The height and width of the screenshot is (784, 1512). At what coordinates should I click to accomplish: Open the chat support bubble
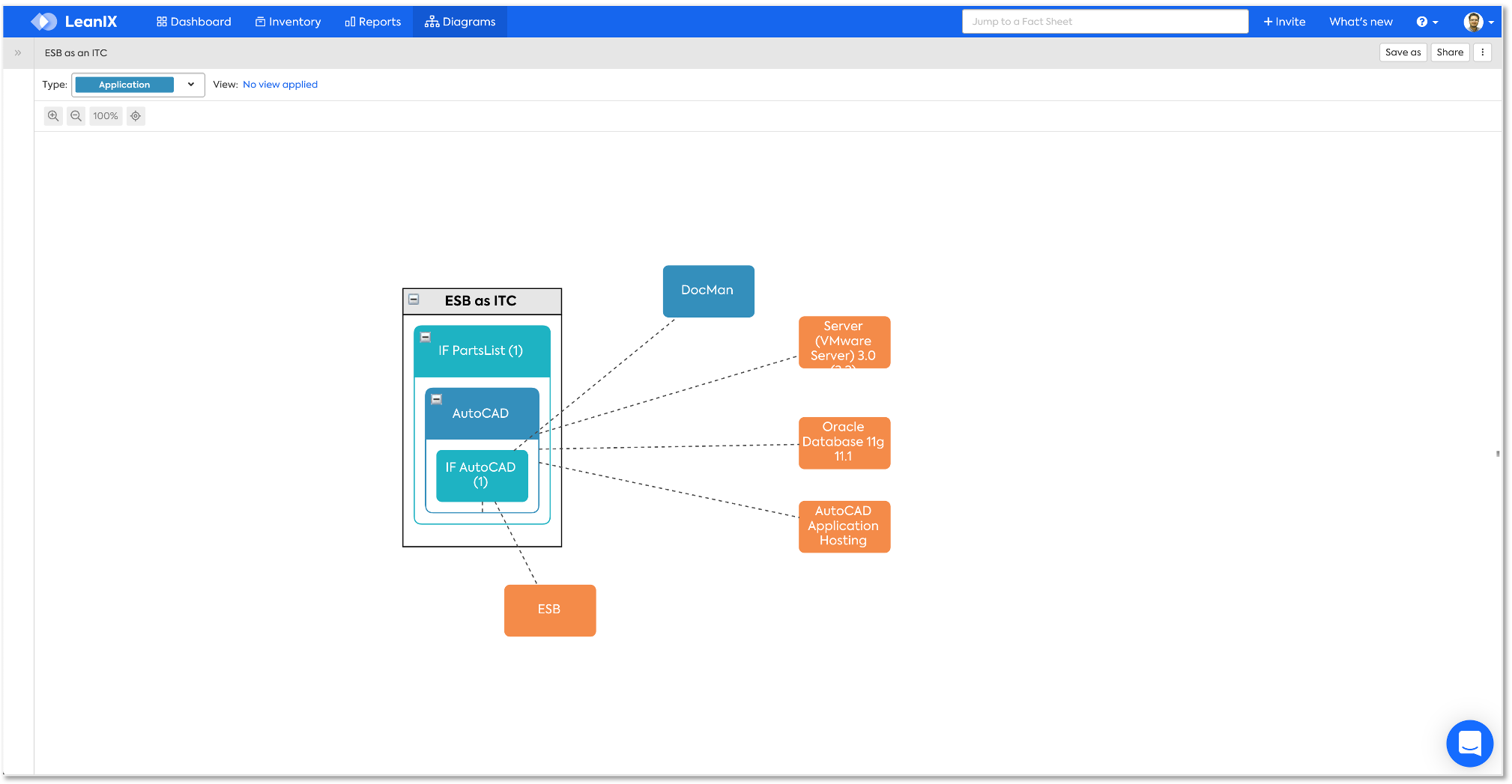point(1469,744)
